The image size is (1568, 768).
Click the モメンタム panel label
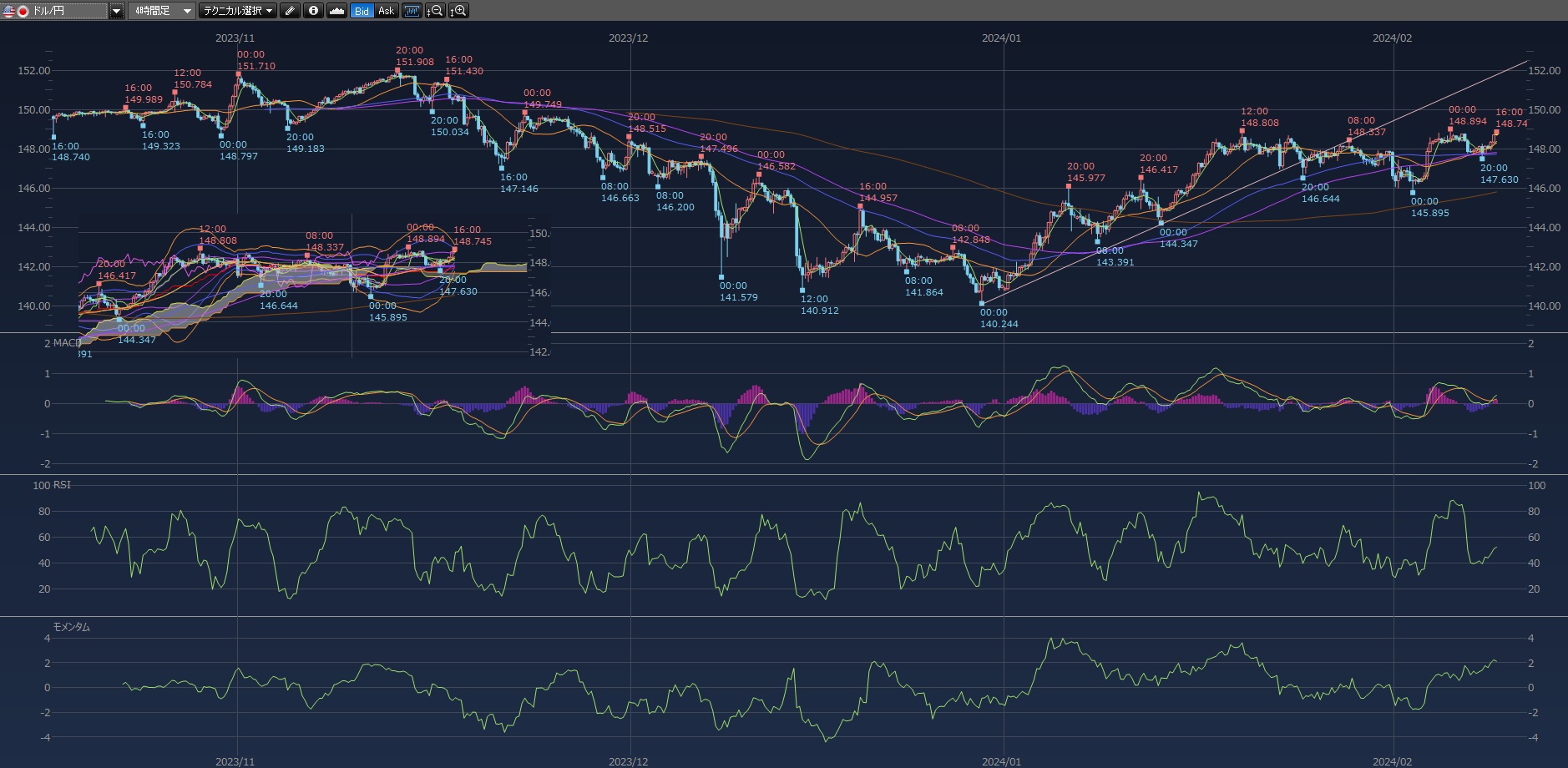(x=72, y=627)
